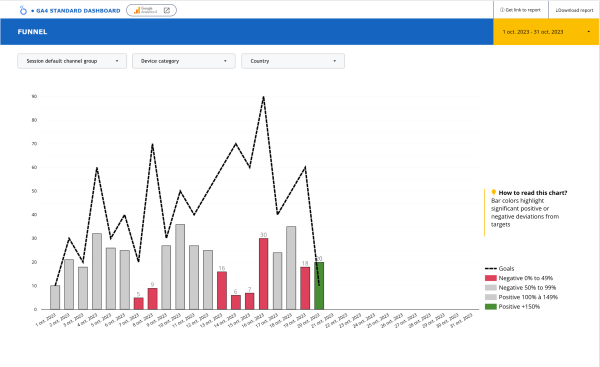Viewport: 600px width, 367px height.
Task: Click the lightbulb icon beside How to read this chart
Action: [x=494, y=192]
